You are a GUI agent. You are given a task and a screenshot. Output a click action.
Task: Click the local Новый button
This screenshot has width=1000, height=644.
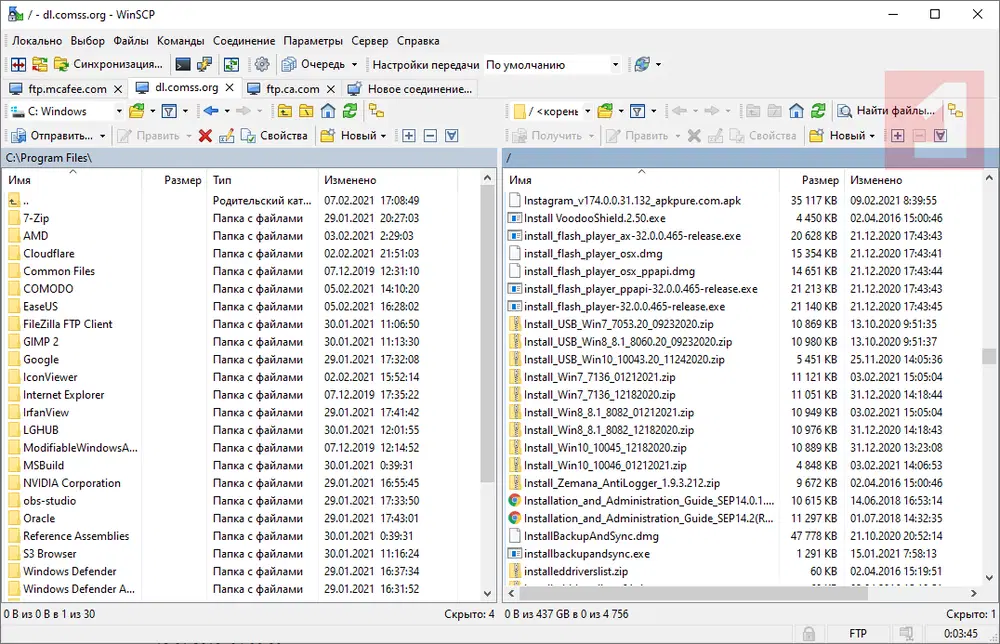(348, 135)
